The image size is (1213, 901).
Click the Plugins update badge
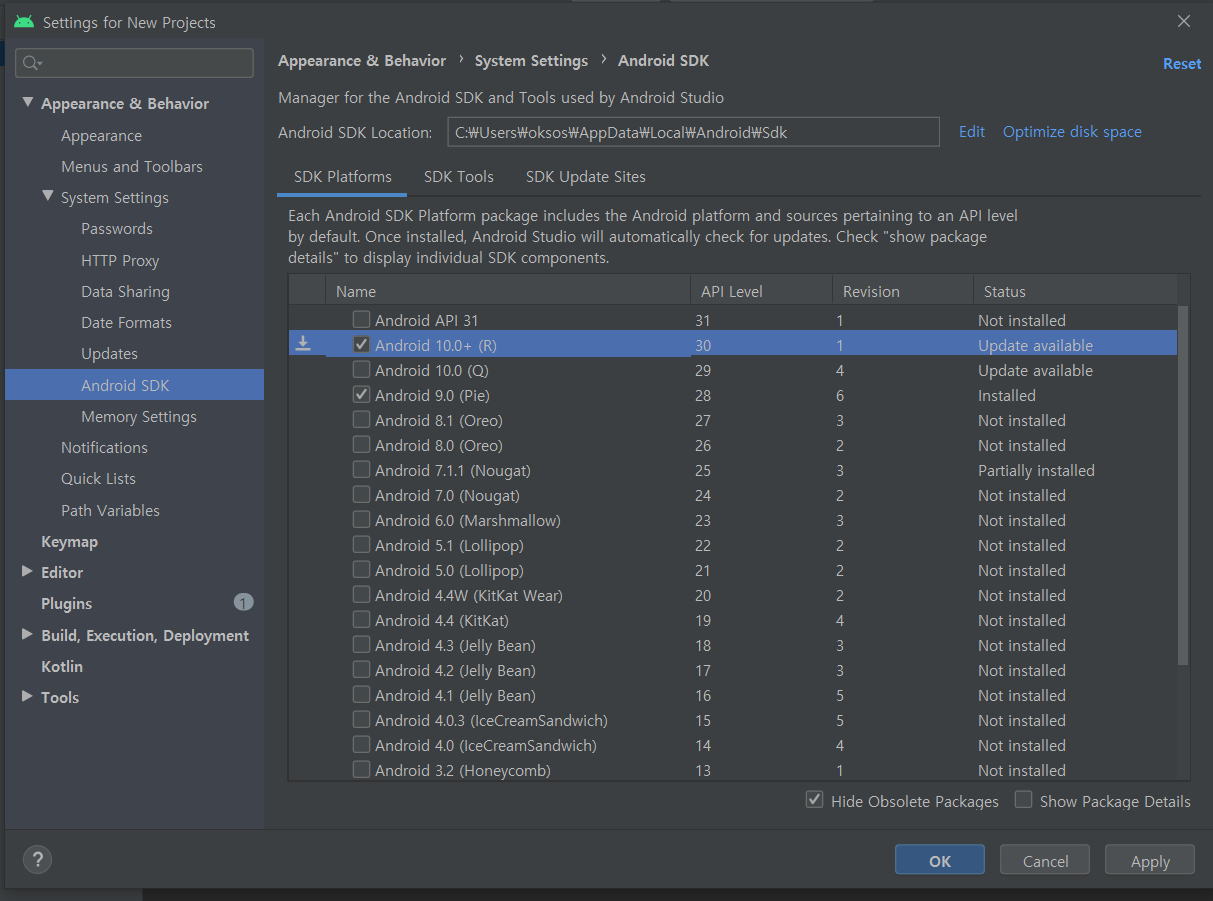243,602
